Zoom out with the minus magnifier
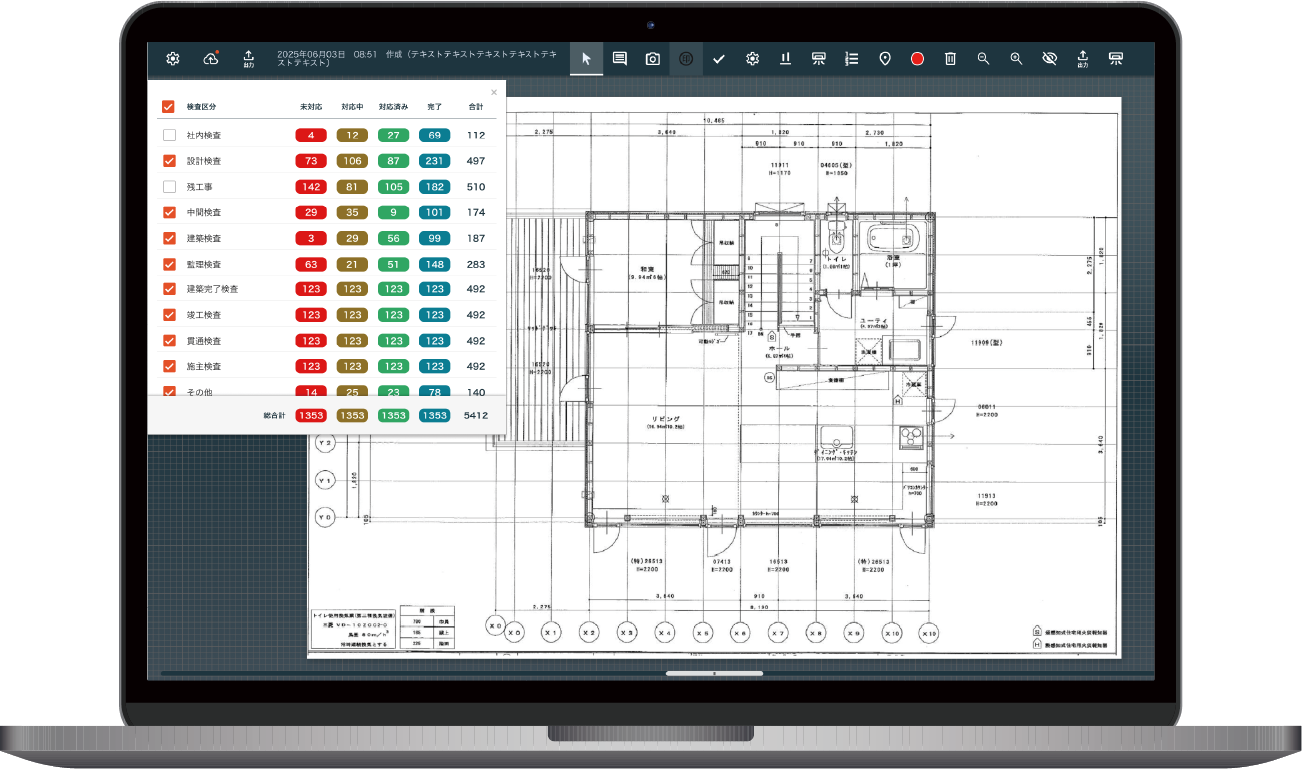 984,59
